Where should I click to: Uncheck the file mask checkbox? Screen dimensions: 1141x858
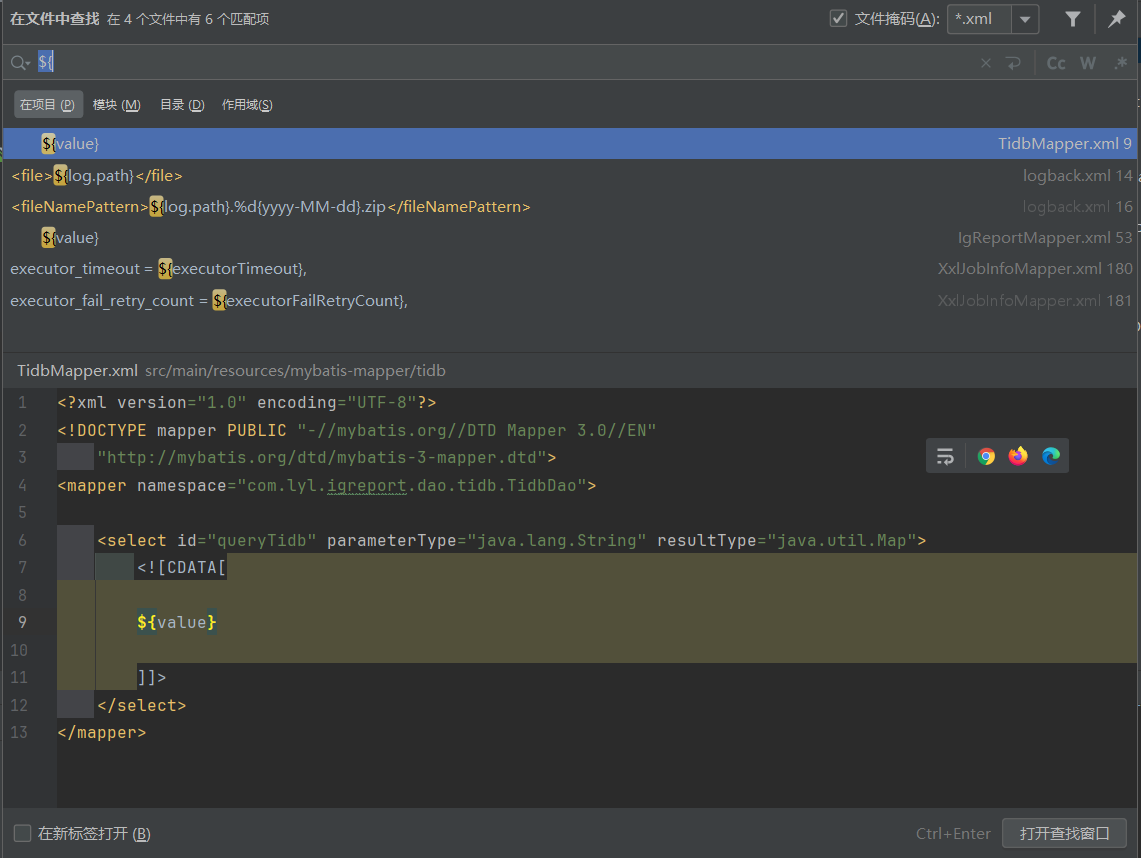[838, 19]
